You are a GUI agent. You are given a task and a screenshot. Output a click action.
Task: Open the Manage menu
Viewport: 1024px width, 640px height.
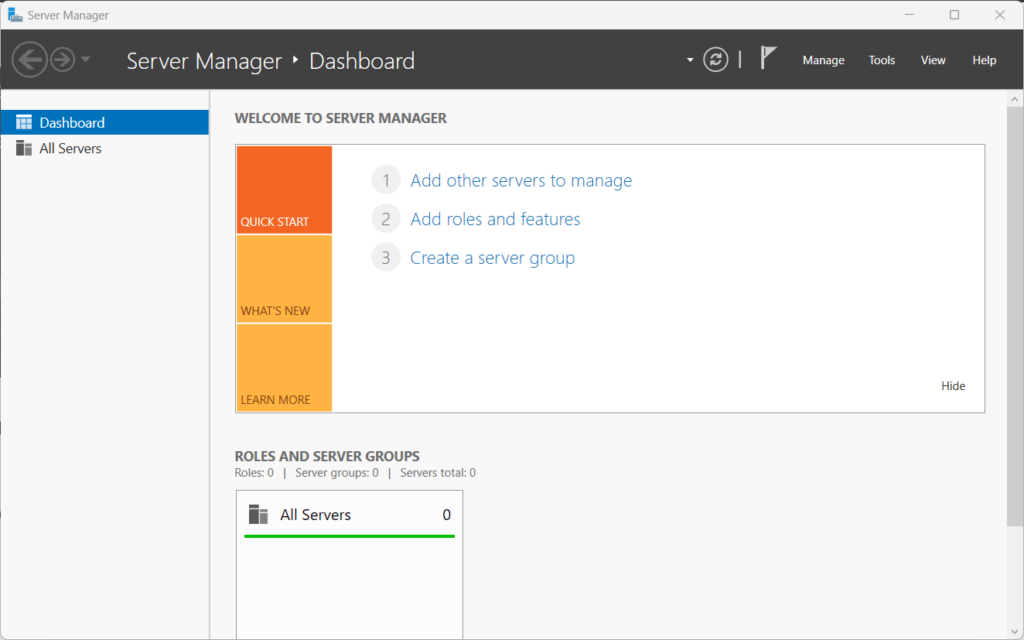[x=823, y=60]
